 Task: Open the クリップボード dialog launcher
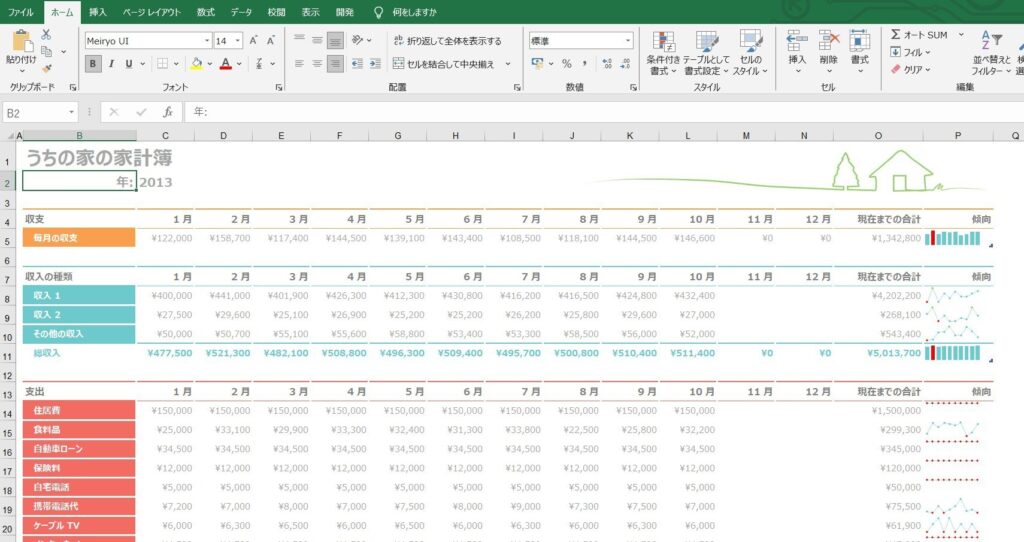tap(73, 87)
